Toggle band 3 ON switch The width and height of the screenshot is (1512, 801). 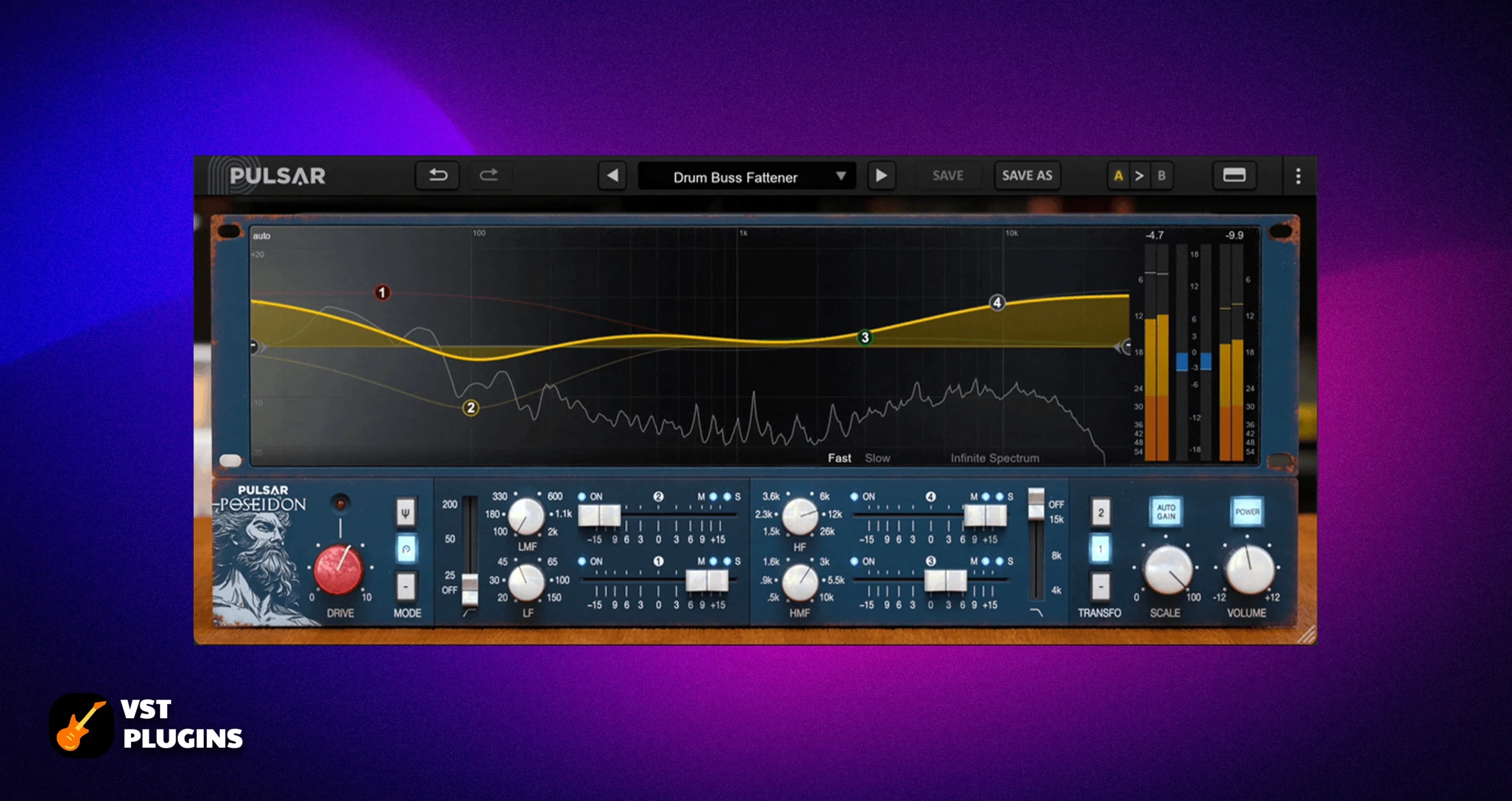pyautogui.click(x=854, y=561)
